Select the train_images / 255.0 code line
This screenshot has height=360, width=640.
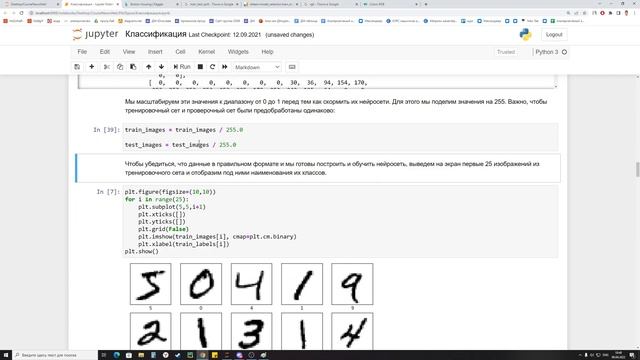(x=184, y=130)
